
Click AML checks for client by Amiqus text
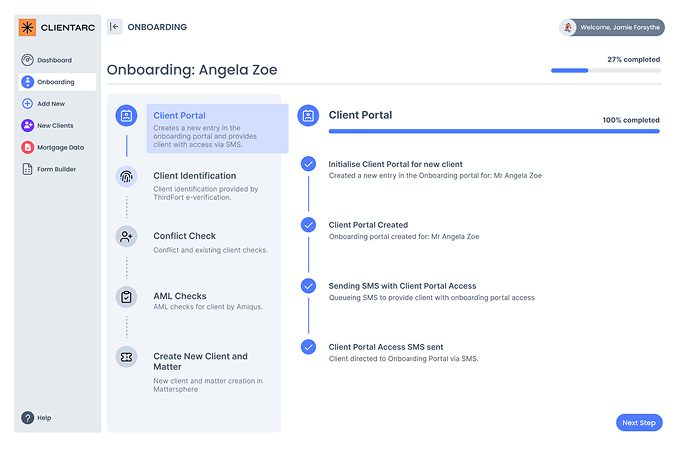(208, 307)
